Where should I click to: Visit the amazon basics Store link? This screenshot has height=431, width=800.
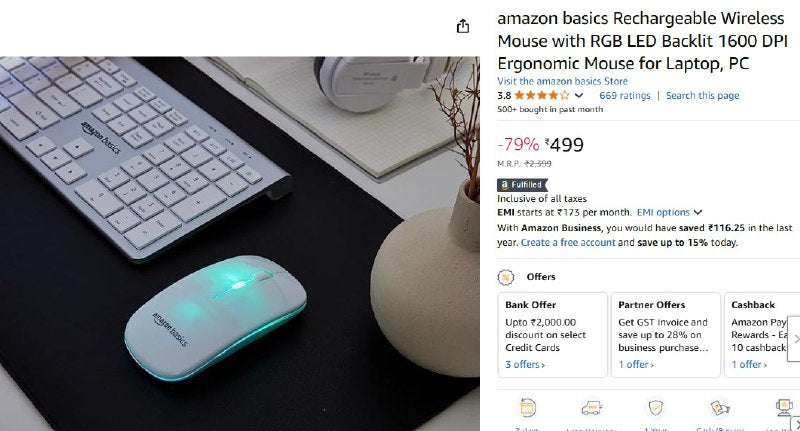[562, 81]
